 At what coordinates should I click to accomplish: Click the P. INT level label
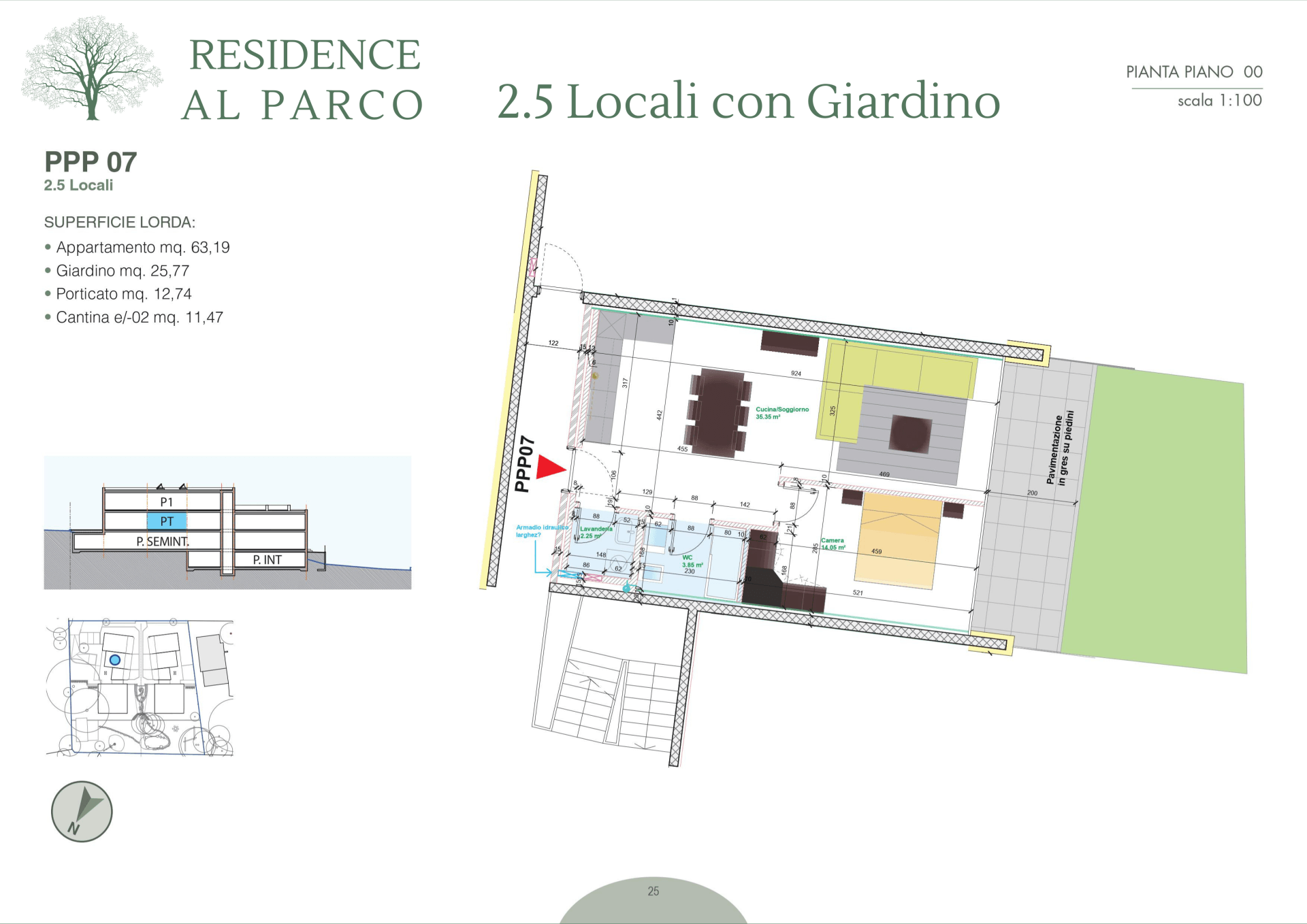[x=268, y=559]
